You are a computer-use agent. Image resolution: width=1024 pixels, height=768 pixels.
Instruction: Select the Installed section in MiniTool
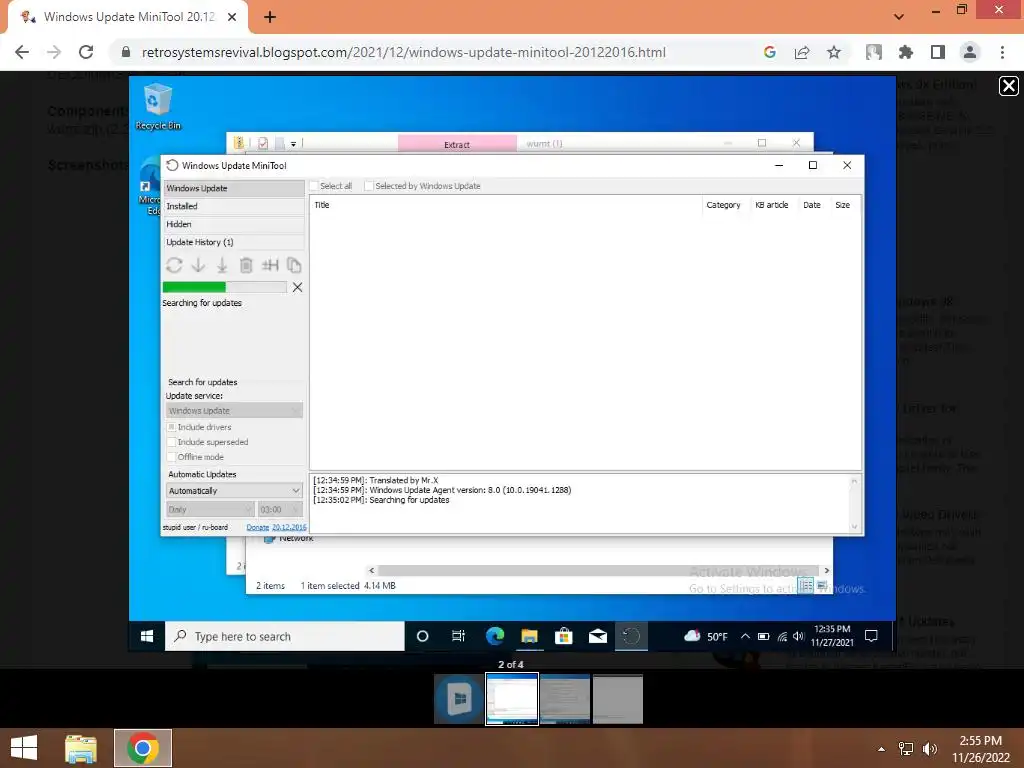[x=234, y=206]
